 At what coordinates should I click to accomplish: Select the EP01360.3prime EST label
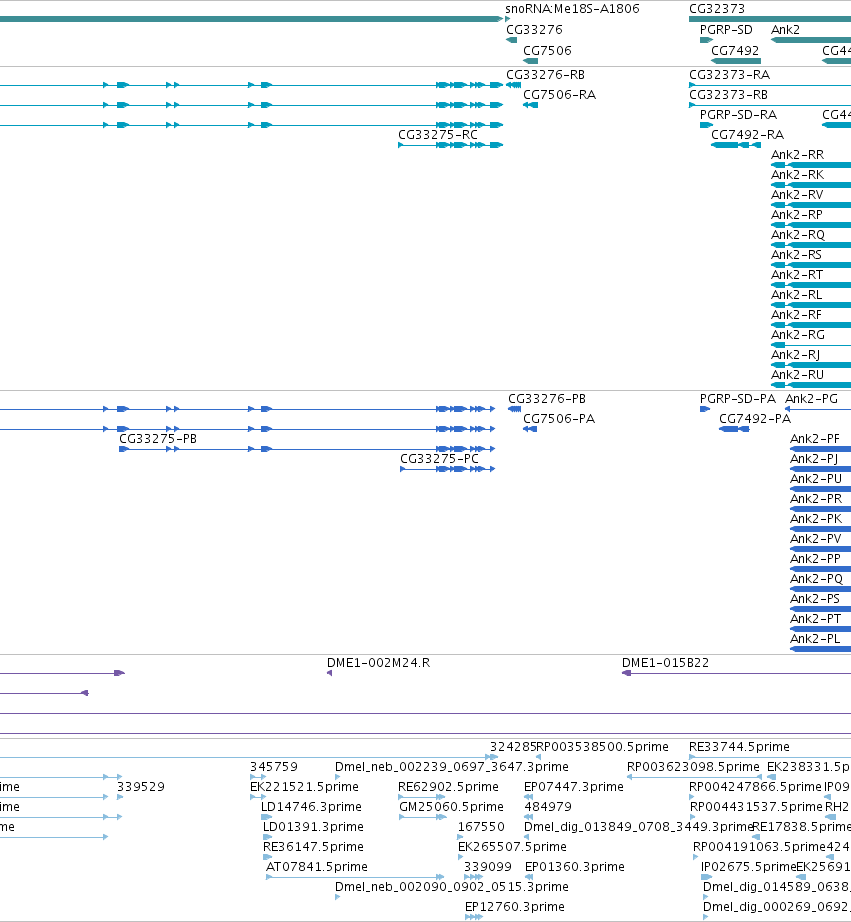(x=575, y=867)
